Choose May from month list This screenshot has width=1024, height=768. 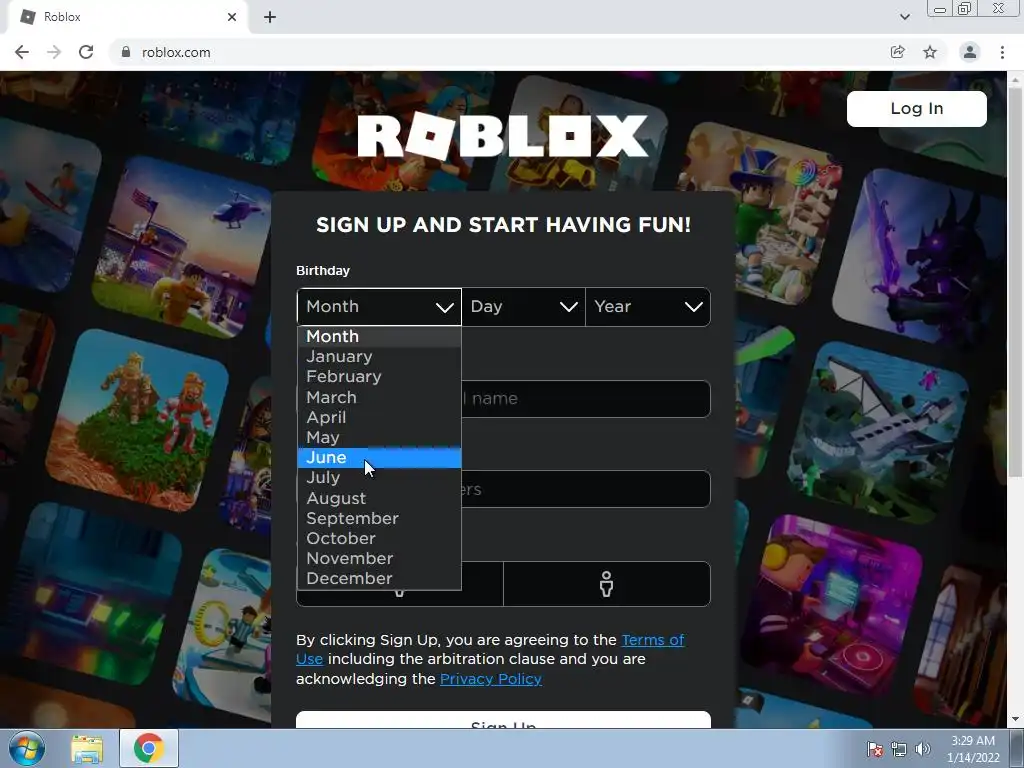(379, 438)
